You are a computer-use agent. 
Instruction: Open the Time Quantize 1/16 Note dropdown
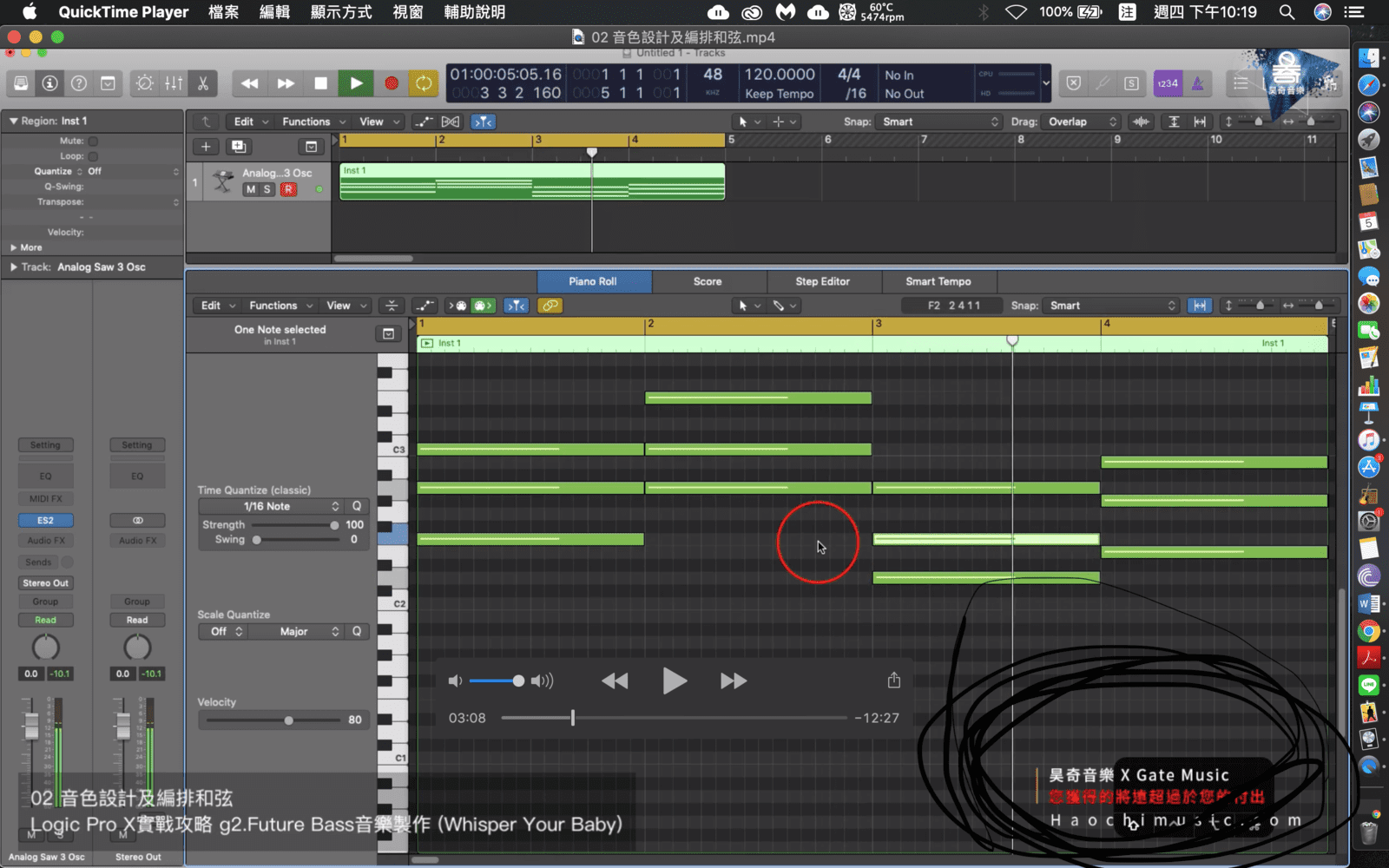[272, 506]
